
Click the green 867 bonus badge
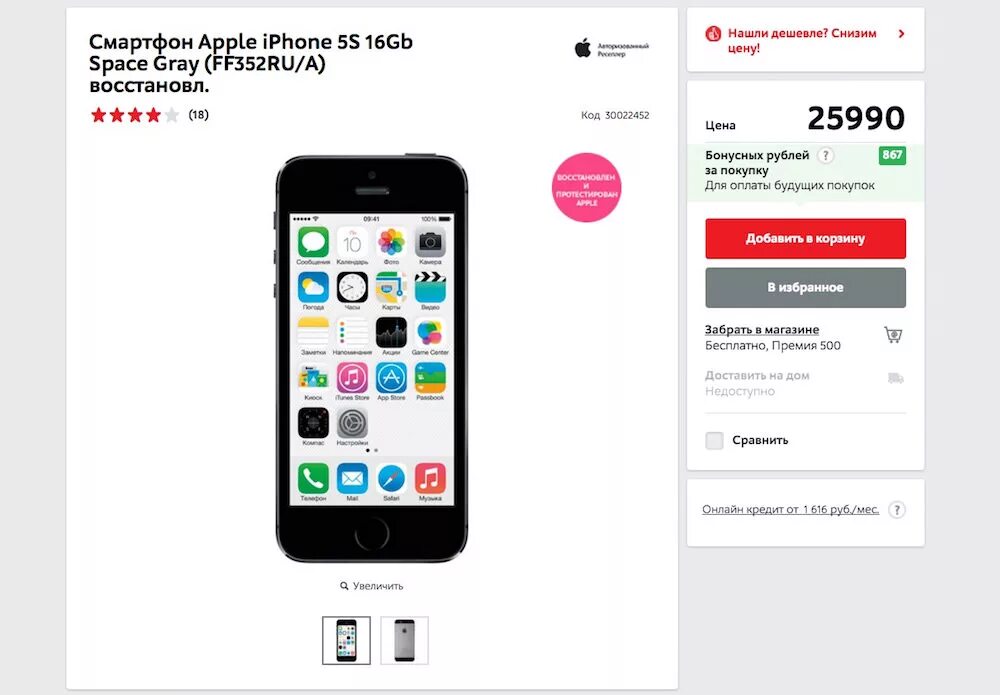coord(892,155)
